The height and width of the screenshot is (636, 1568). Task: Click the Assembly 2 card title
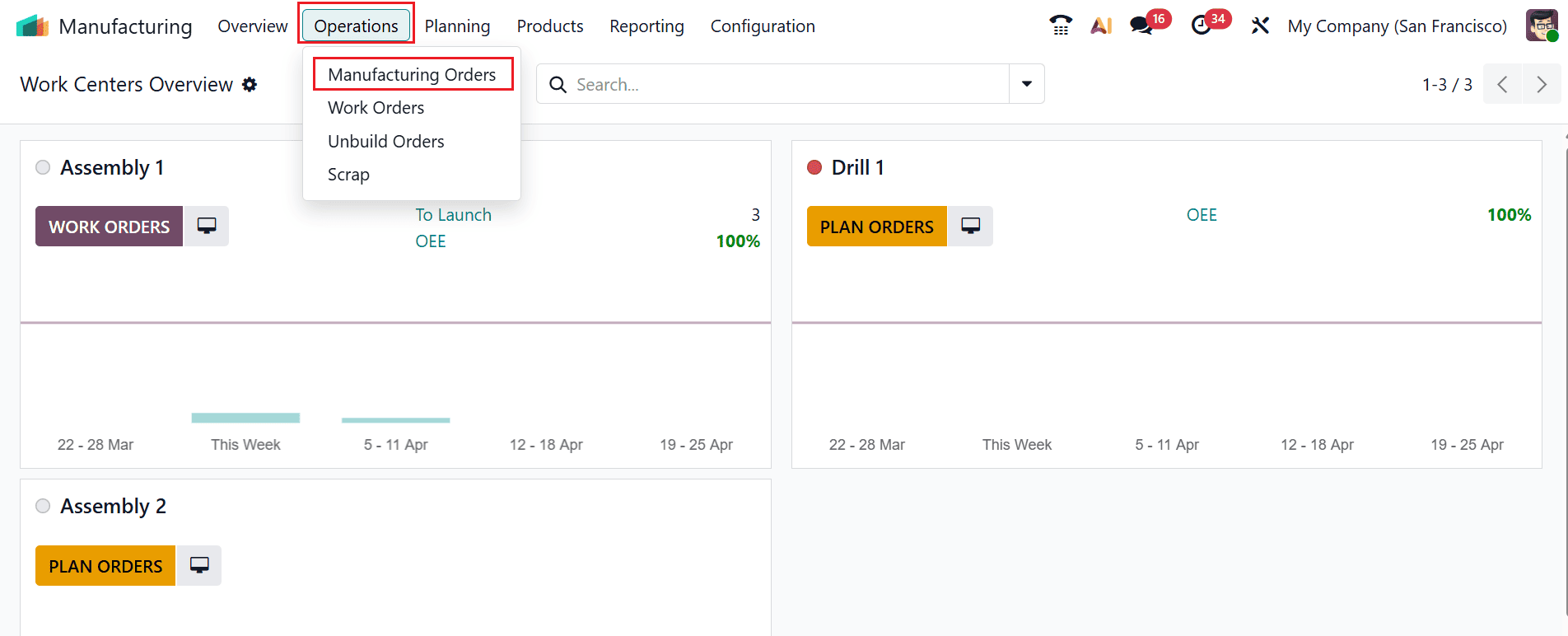[x=113, y=506]
